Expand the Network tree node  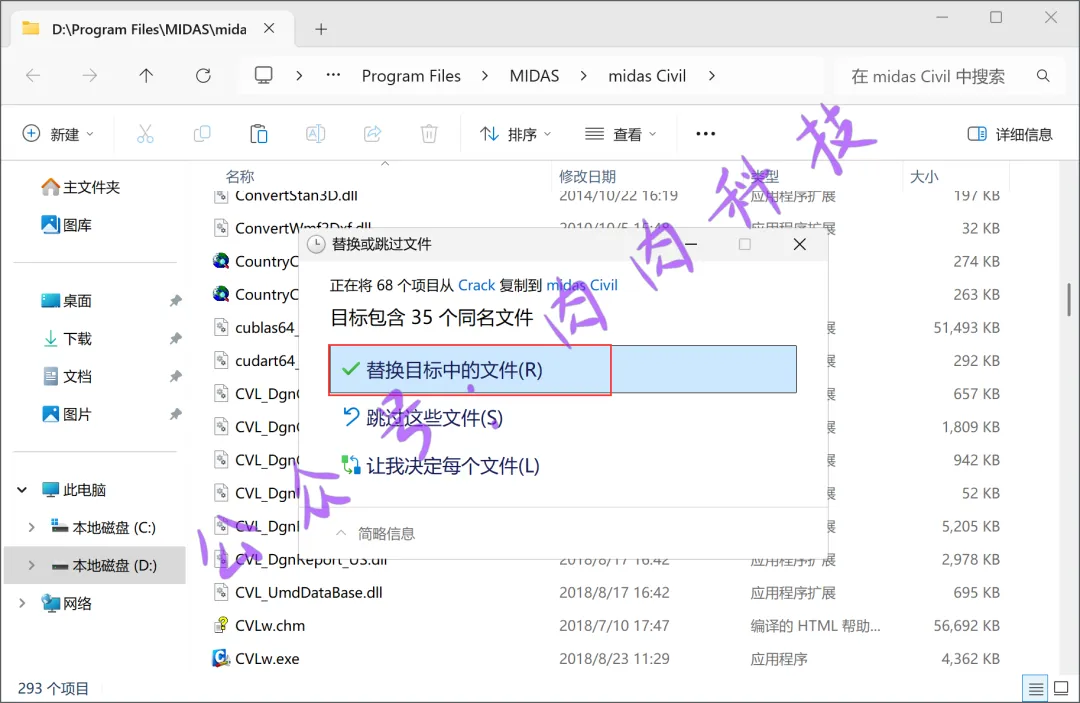(x=22, y=603)
